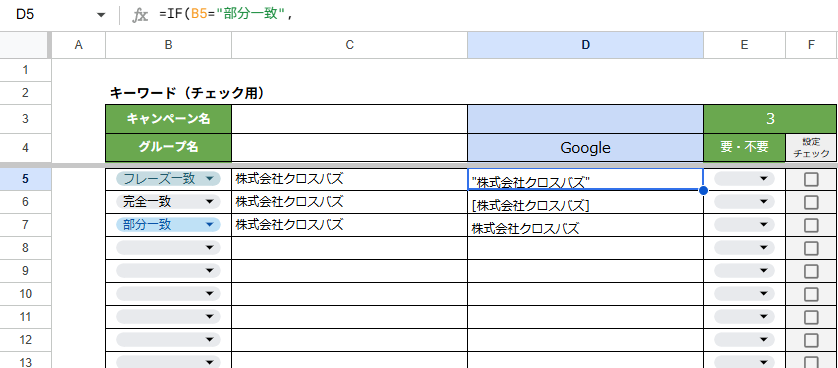Open 要・不要 dropdown in row 12
This screenshot has width=838, height=368.
coord(744,340)
